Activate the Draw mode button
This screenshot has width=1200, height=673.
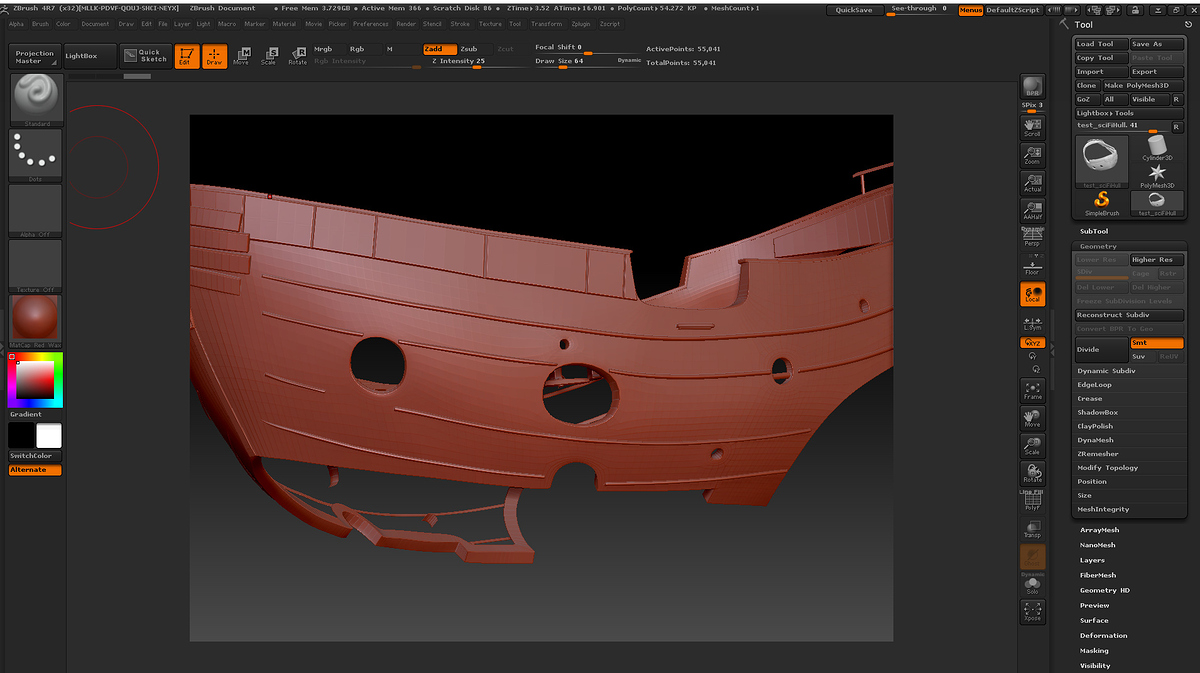coord(214,57)
